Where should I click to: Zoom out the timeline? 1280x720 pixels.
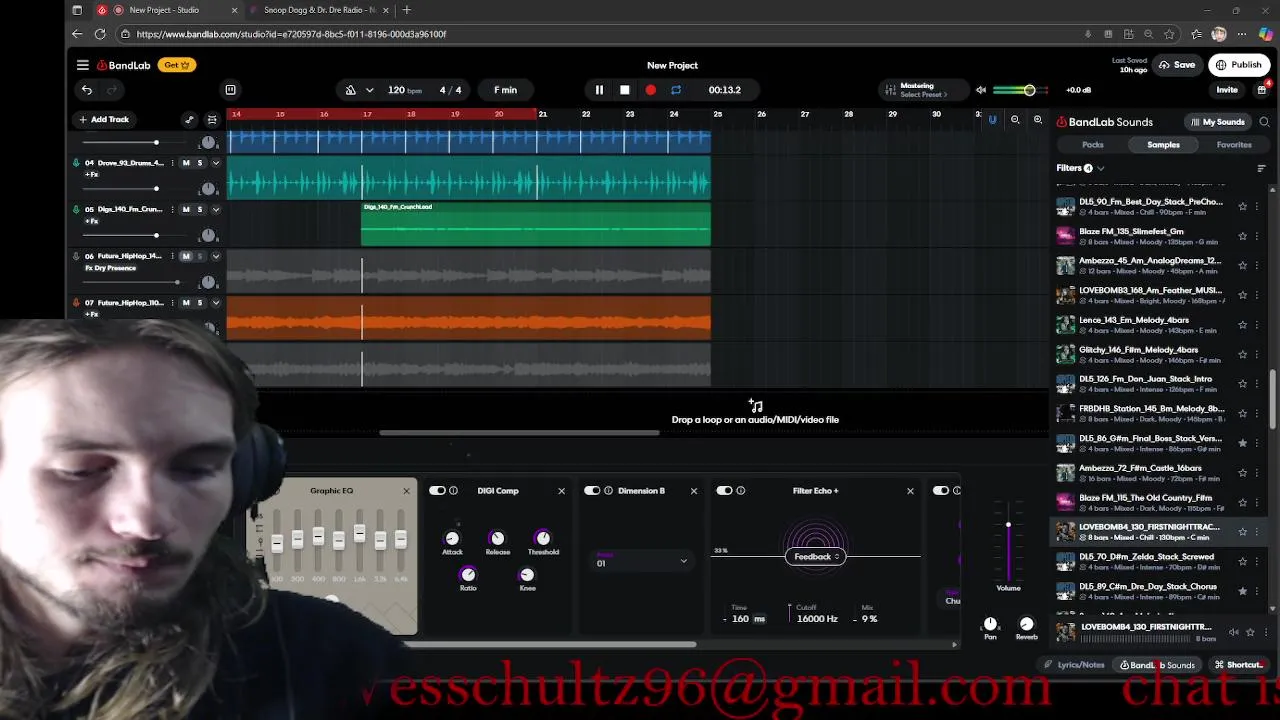click(x=1015, y=120)
